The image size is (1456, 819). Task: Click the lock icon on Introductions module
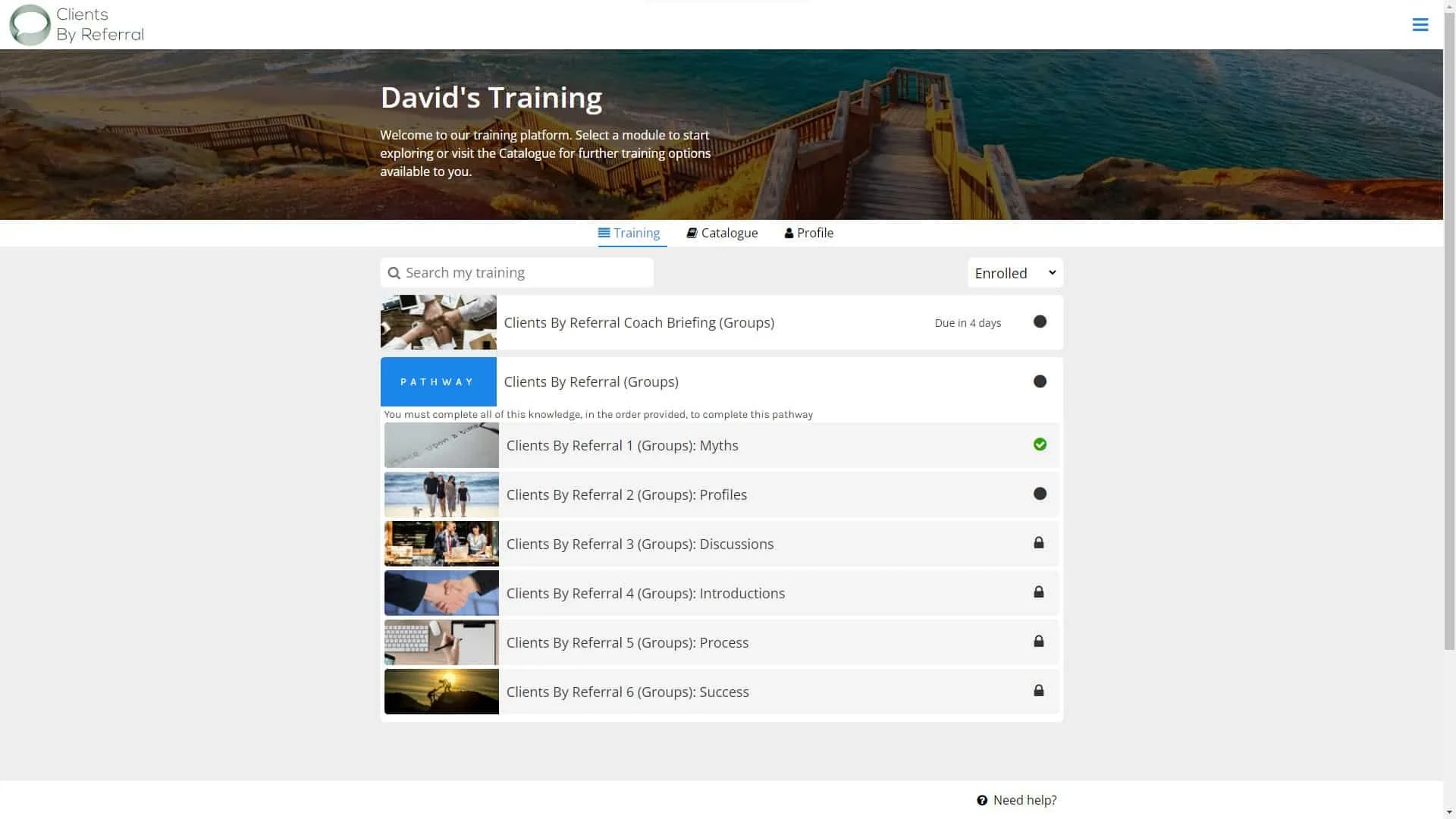click(1039, 592)
